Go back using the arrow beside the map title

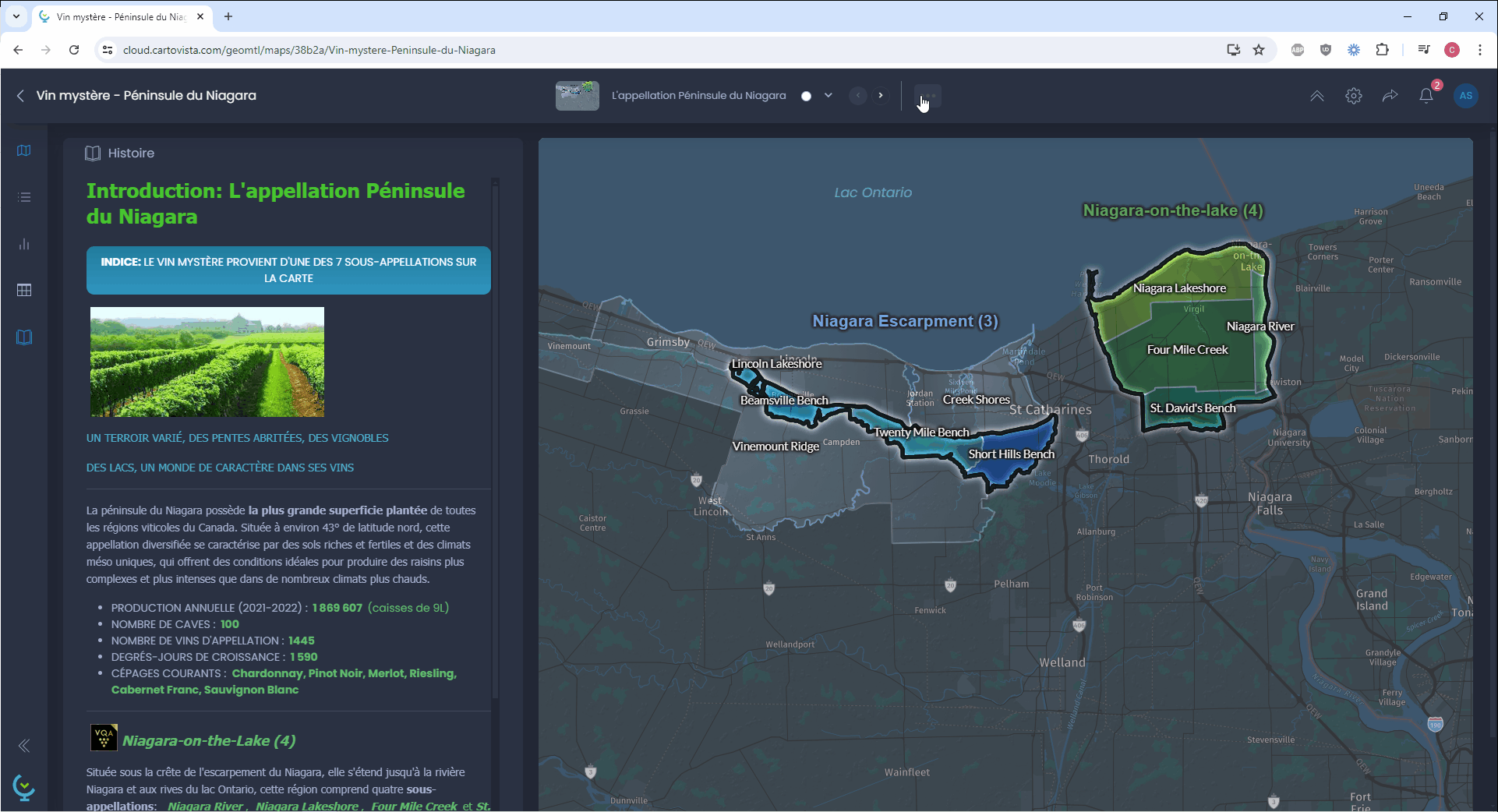coord(20,96)
